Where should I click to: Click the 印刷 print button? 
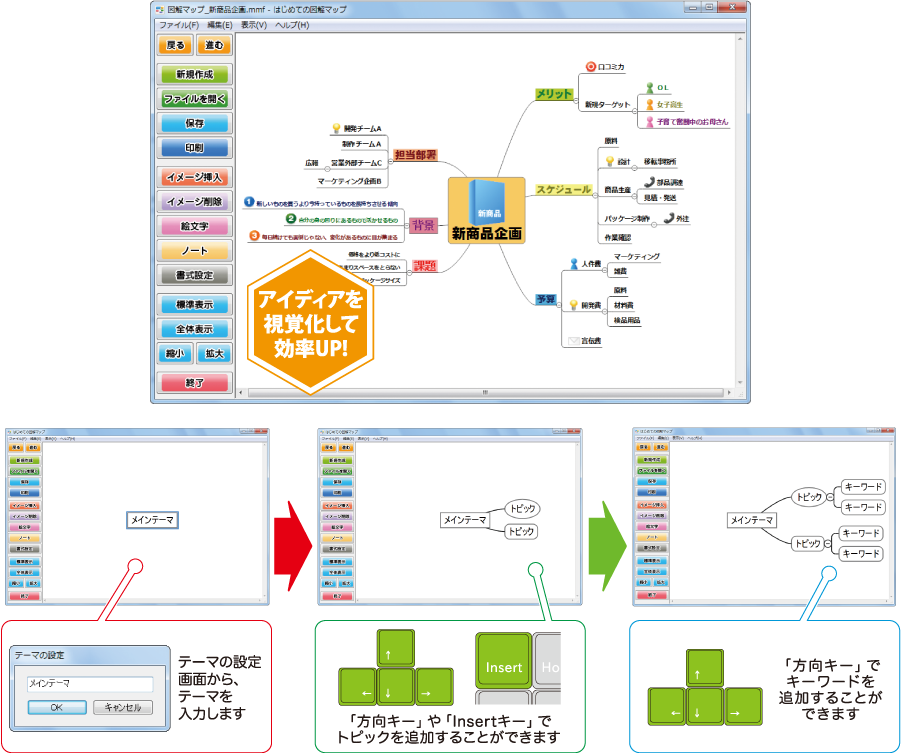[195, 148]
